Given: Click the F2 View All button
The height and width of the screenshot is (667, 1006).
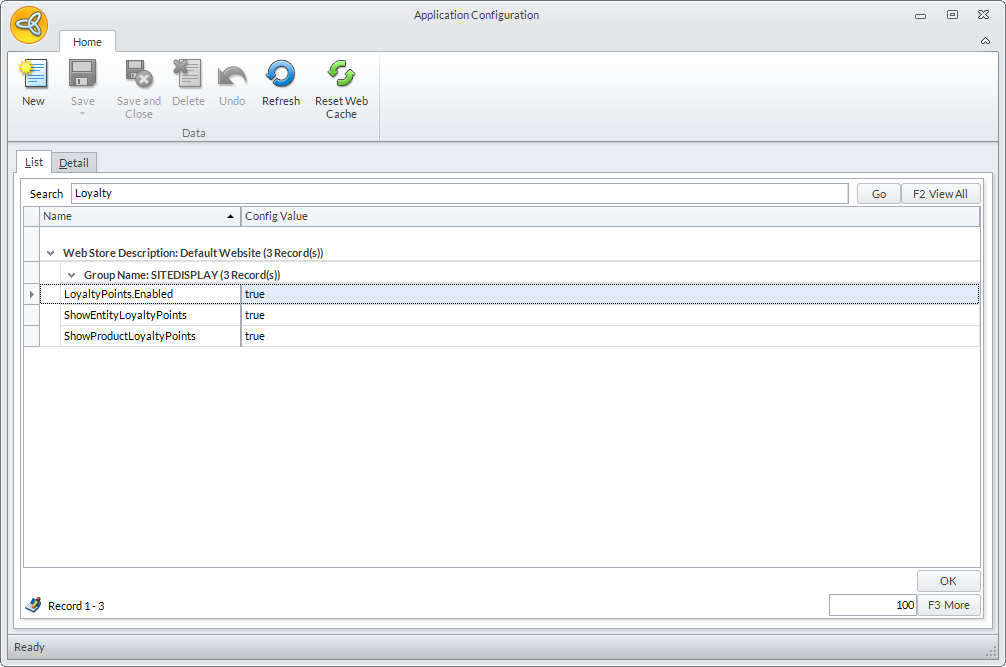Looking at the screenshot, I should coord(940,194).
